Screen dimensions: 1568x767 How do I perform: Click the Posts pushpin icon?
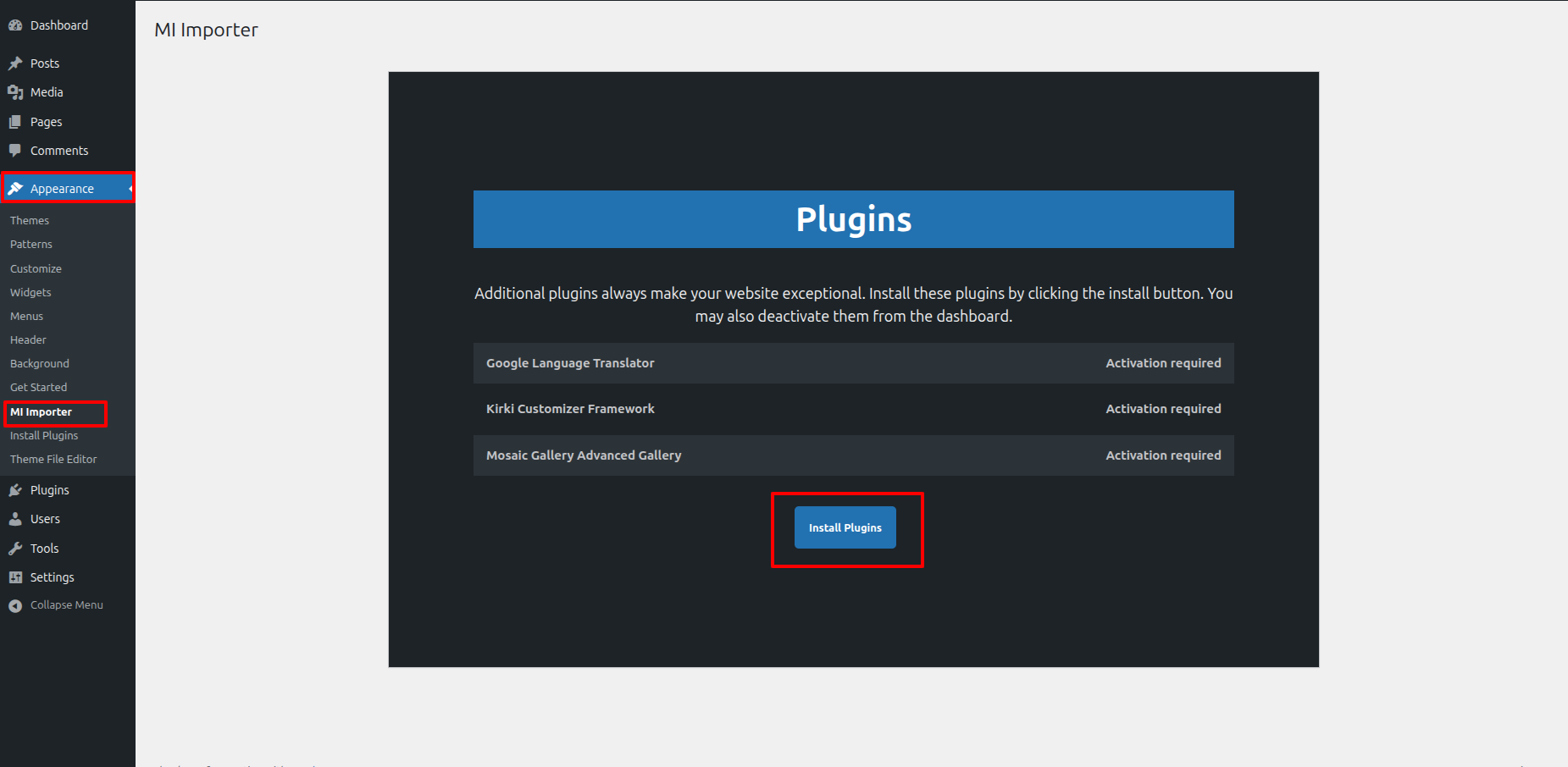[15, 63]
